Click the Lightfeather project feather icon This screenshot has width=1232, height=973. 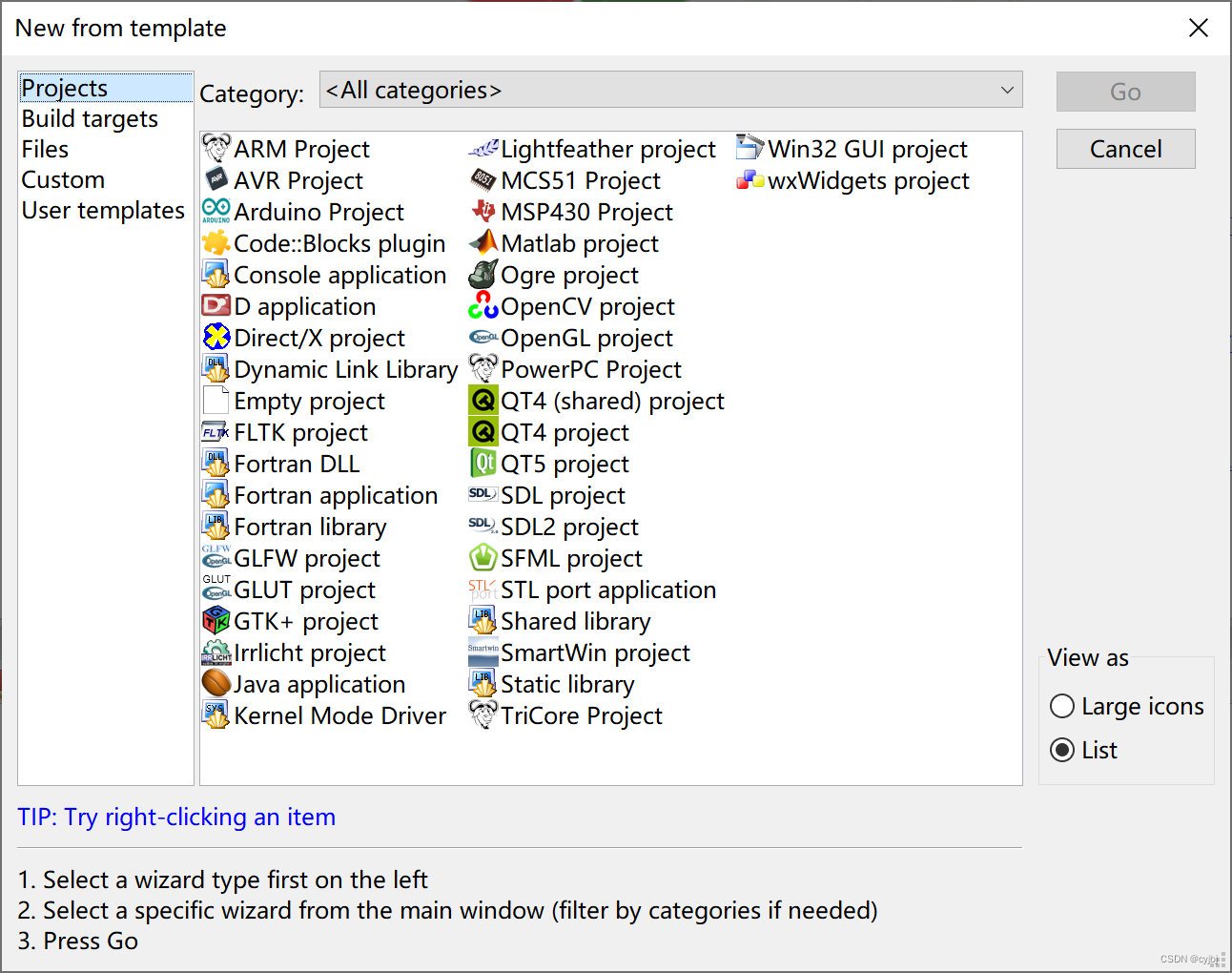(x=483, y=148)
